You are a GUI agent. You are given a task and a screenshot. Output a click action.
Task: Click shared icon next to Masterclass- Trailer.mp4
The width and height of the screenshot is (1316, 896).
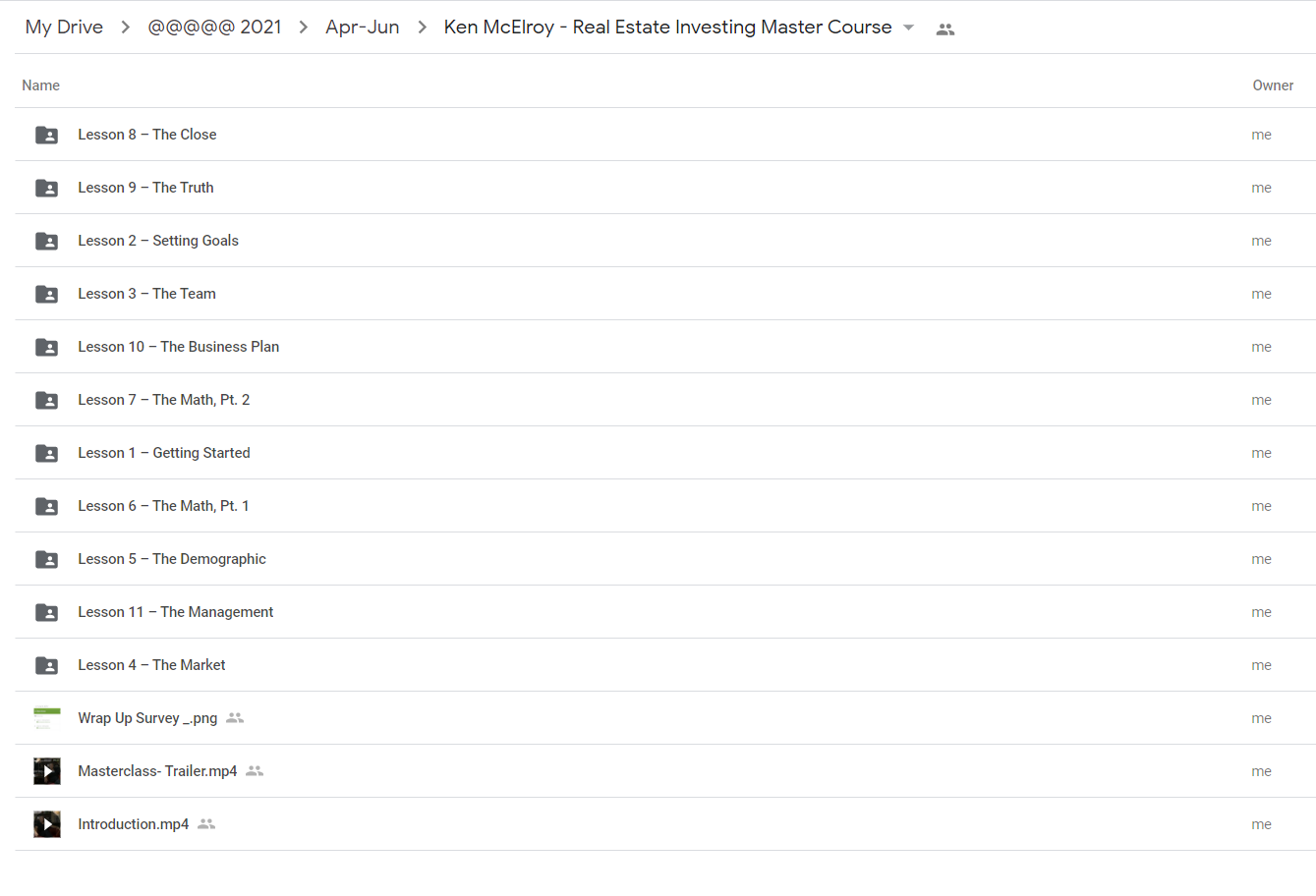[x=255, y=771]
